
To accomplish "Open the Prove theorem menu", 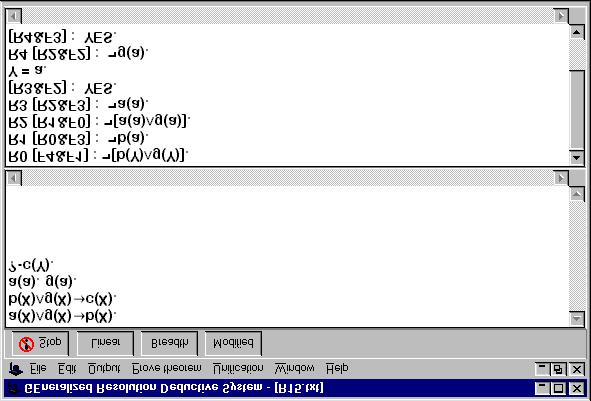I will [167, 368].
